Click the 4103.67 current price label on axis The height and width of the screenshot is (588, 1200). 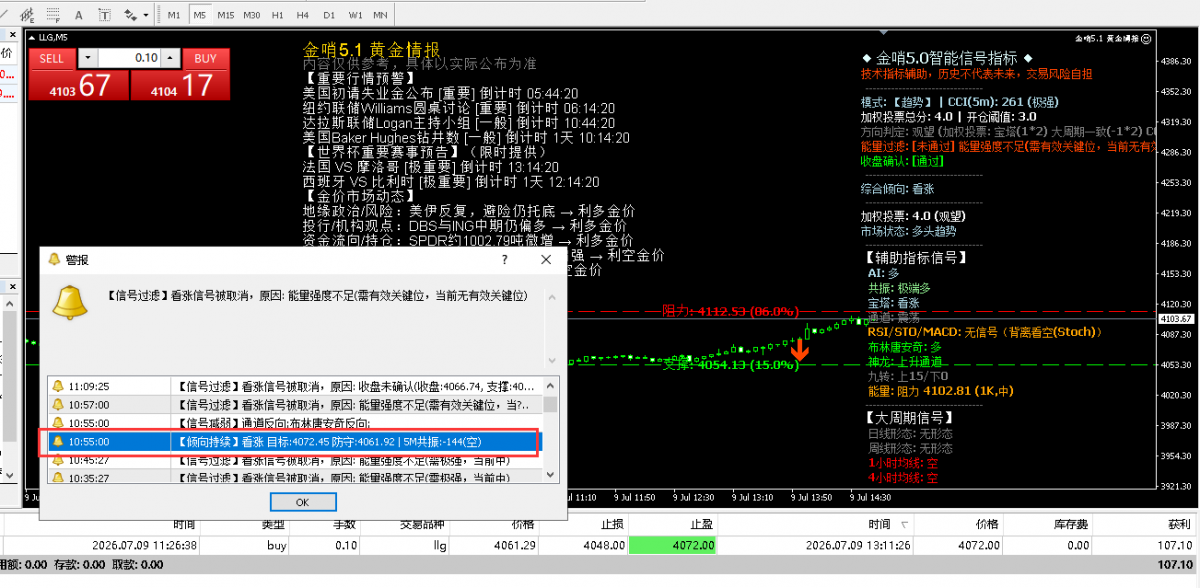point(1176,318)
